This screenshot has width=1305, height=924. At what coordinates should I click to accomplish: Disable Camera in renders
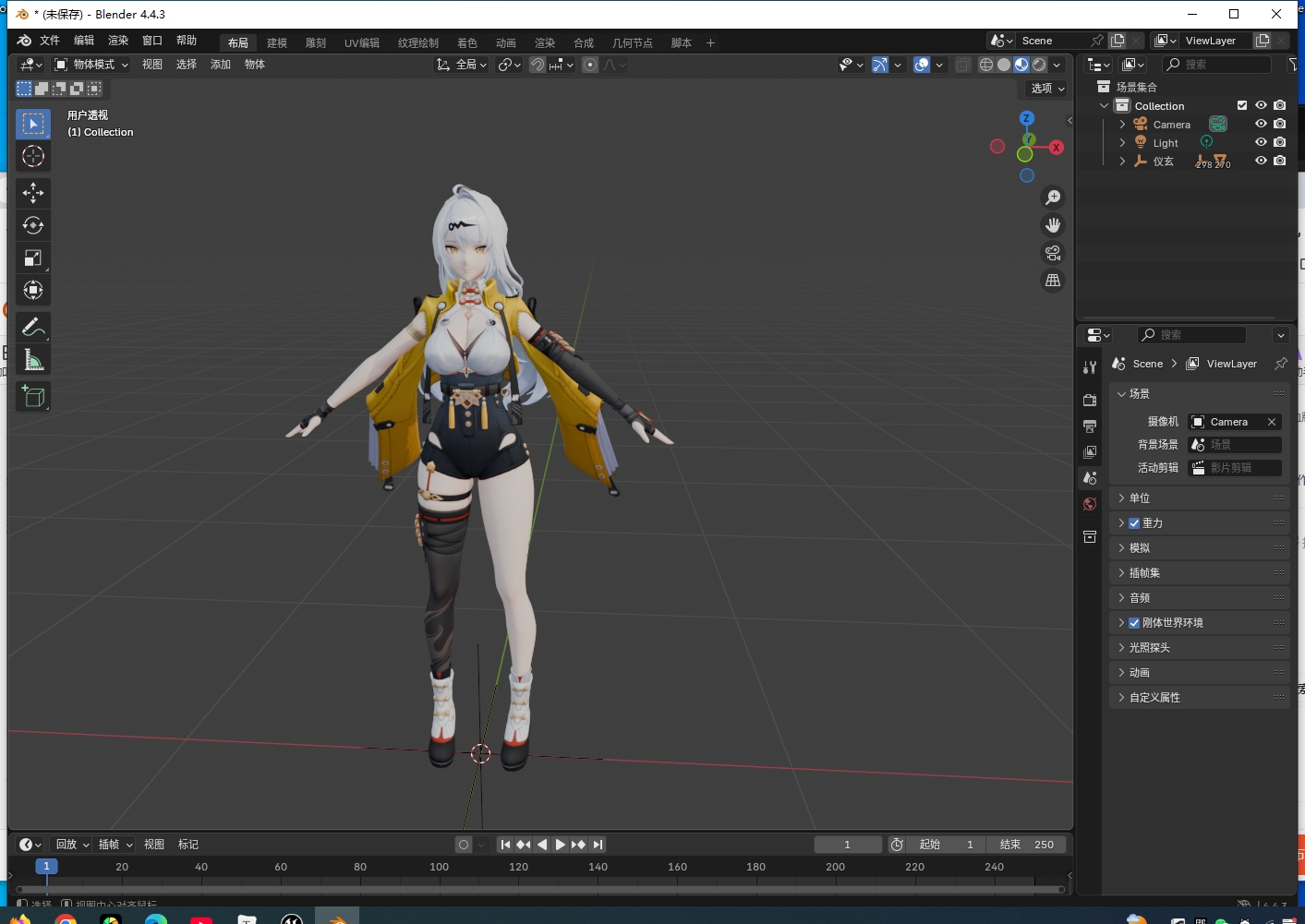click(x=1279, y=124)
